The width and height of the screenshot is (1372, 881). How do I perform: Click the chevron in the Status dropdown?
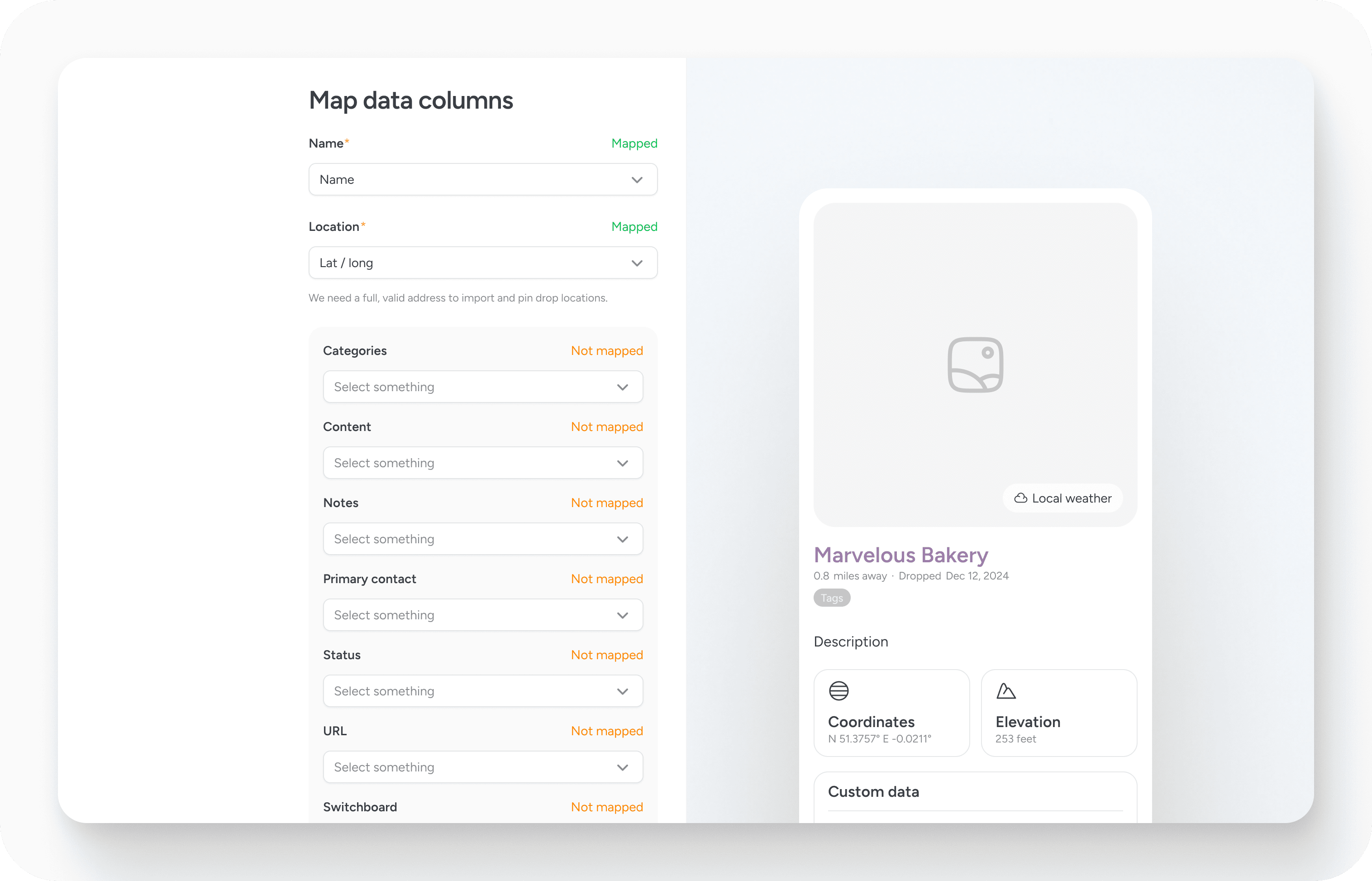pyautogui.click(x=623, y=691)
